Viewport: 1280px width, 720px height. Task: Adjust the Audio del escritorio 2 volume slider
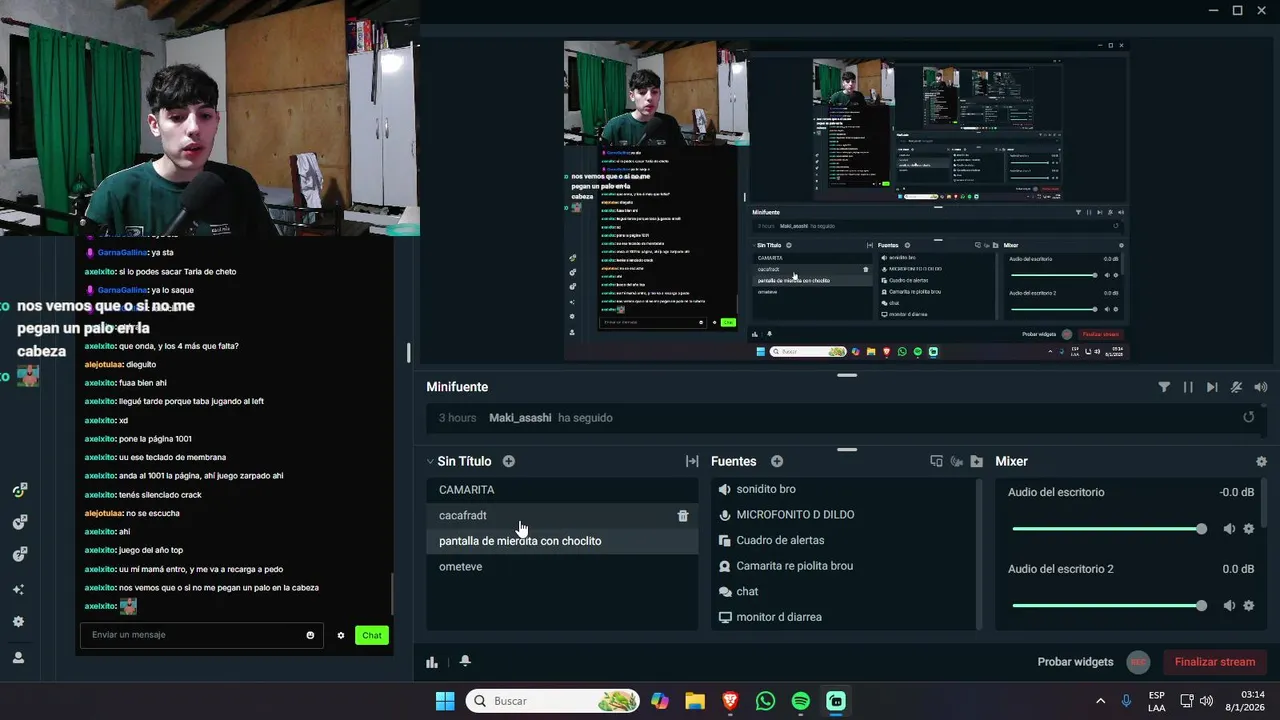(x=1109, y=605)
